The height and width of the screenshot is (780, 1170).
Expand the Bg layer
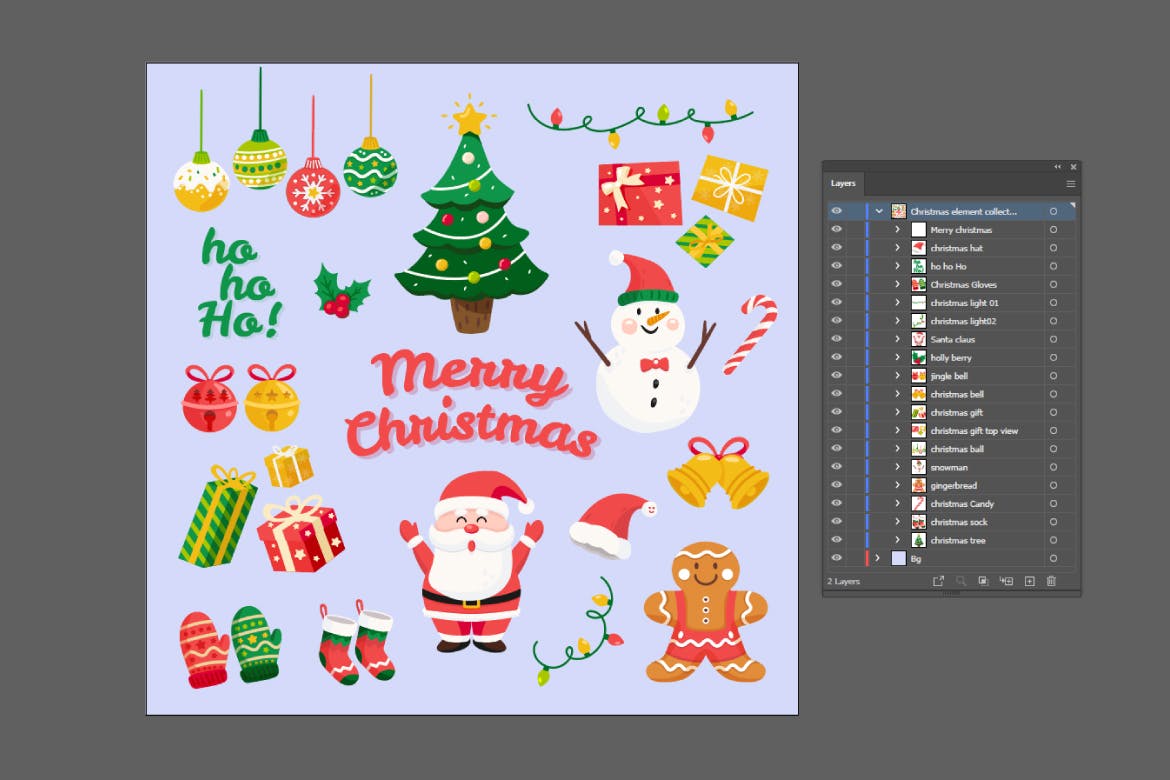[878, 559]
